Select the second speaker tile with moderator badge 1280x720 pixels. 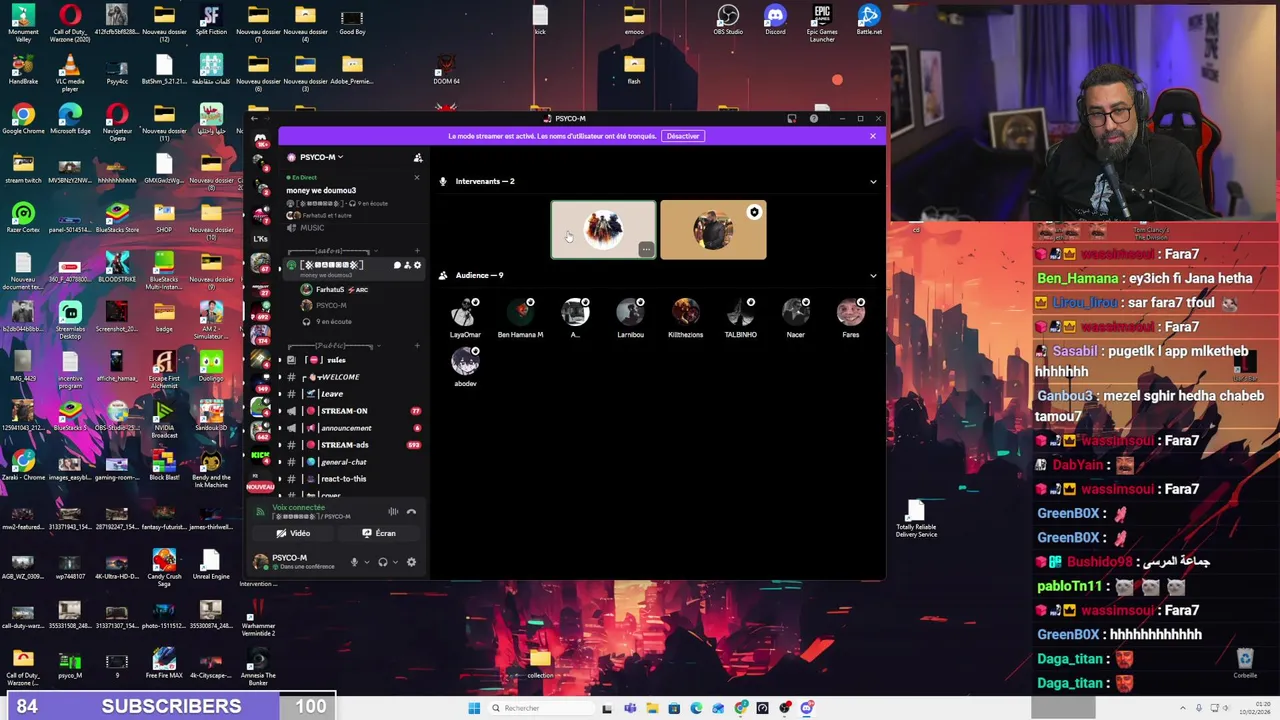tap(713, 230)
